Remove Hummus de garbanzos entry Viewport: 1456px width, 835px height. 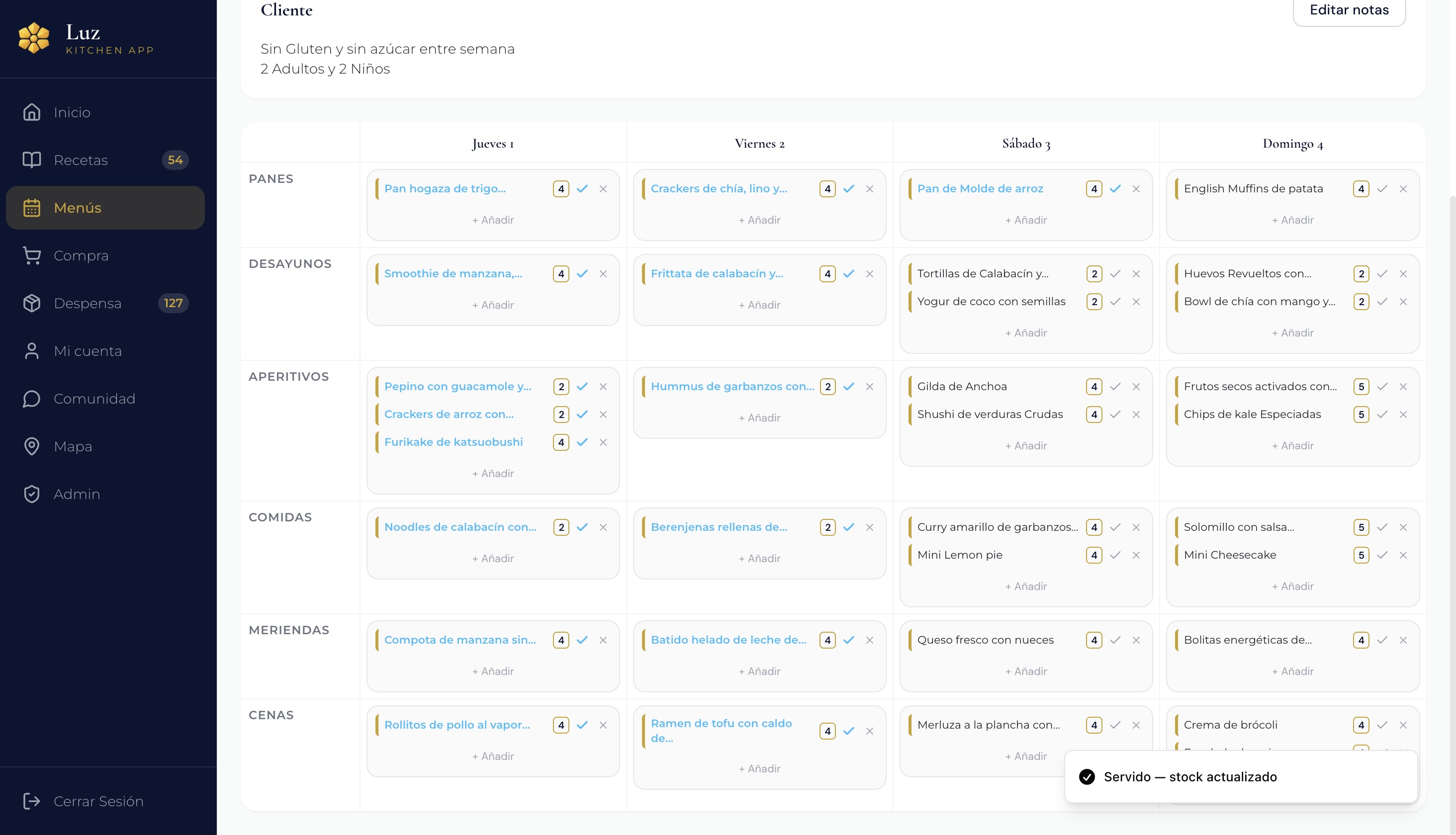click(x=870, y=387)
